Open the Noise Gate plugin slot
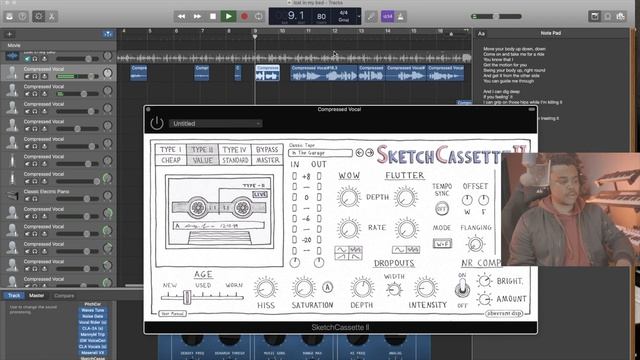This screenshot has width=640, height=360. pyautogui.click(x=93, y=316)
